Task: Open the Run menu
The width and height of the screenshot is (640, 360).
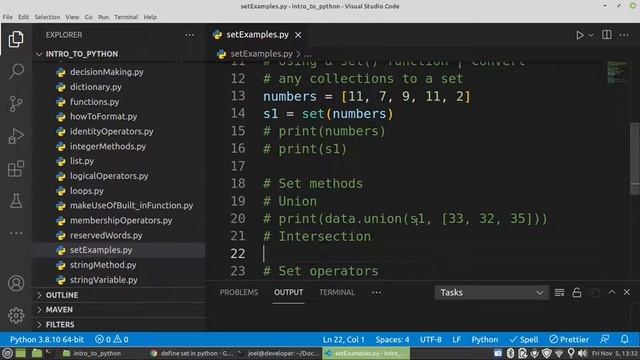Action: pyautogui.click(x=103, y=17)
